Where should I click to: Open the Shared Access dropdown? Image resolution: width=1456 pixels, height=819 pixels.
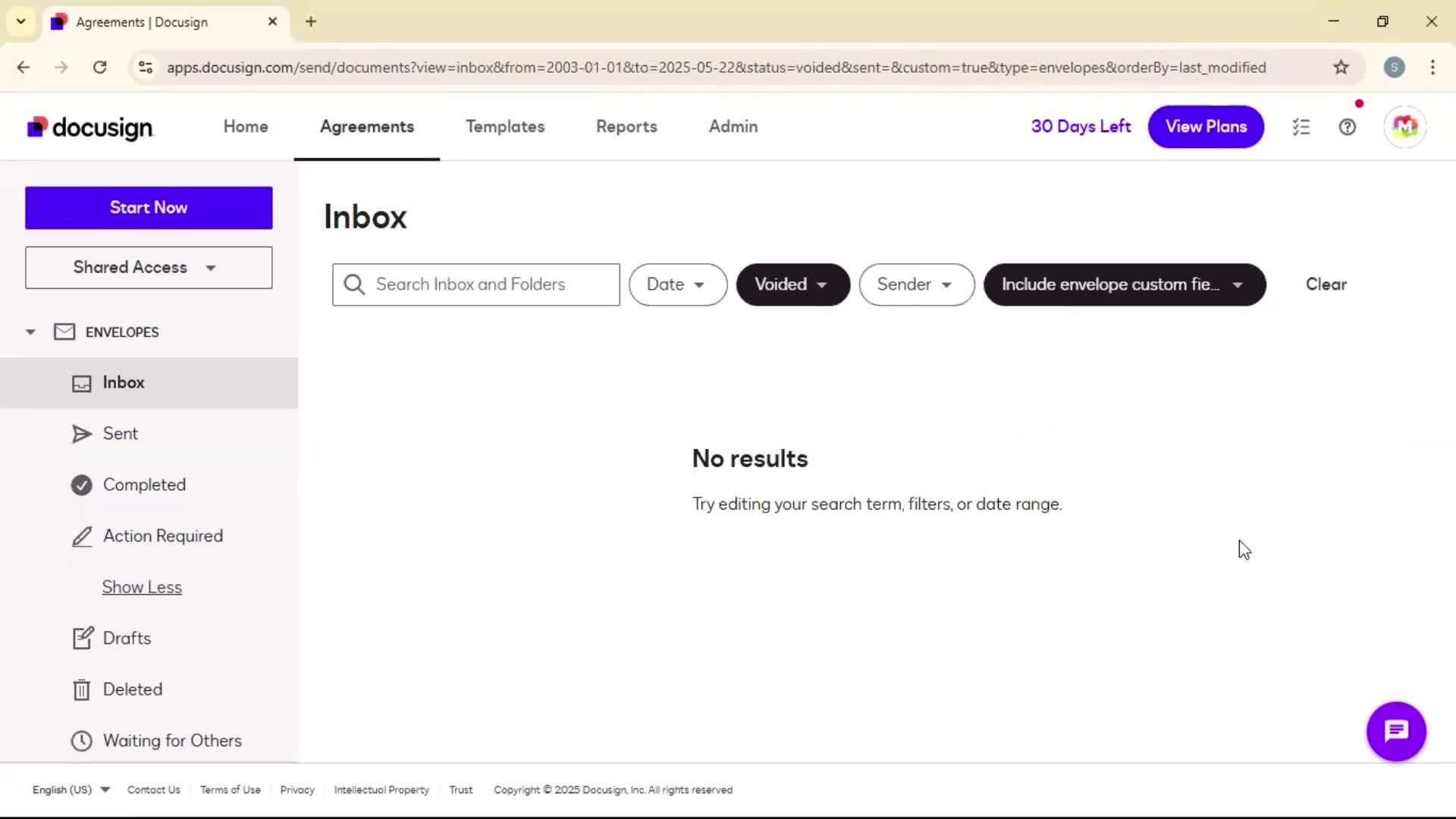[149, 268]
